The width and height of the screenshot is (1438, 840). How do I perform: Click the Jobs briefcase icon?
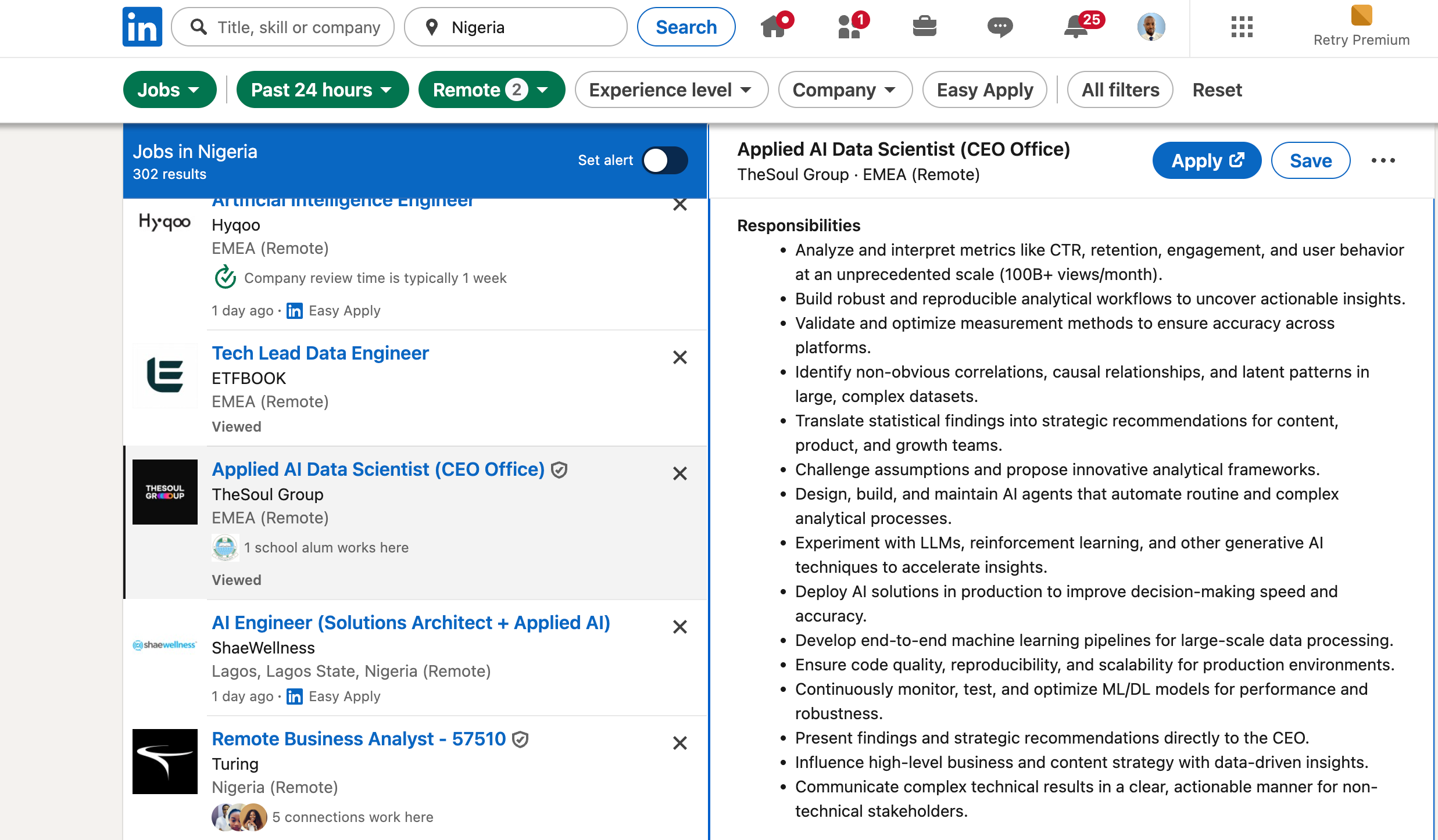click(924, 27)
